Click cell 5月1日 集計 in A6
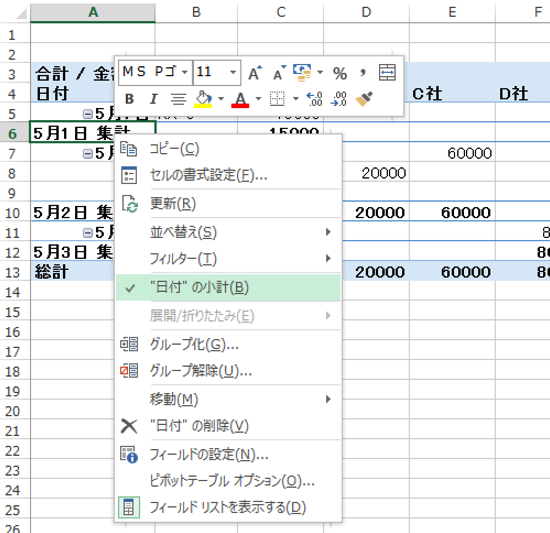Screen dimensions: 550x533 point(93,133)
